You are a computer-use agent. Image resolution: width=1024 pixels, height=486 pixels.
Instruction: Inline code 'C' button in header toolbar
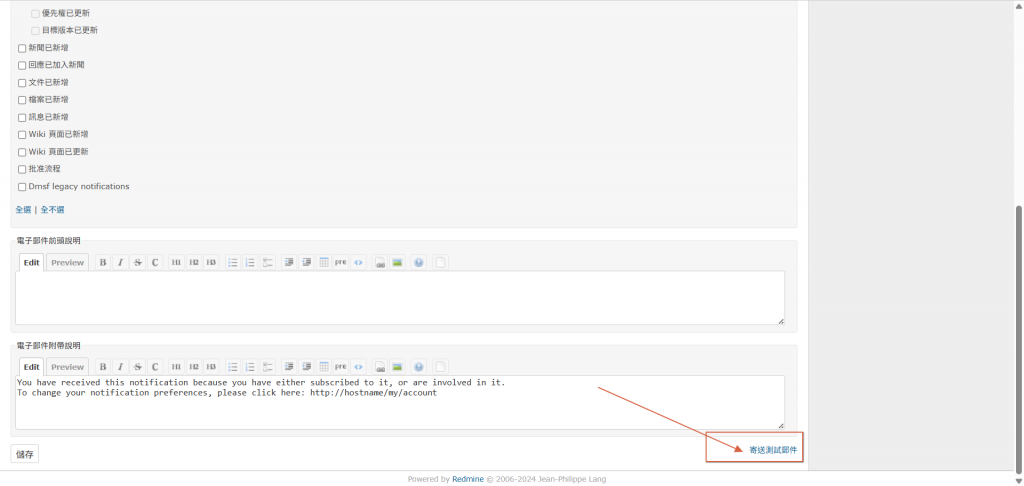coord(155,263)
